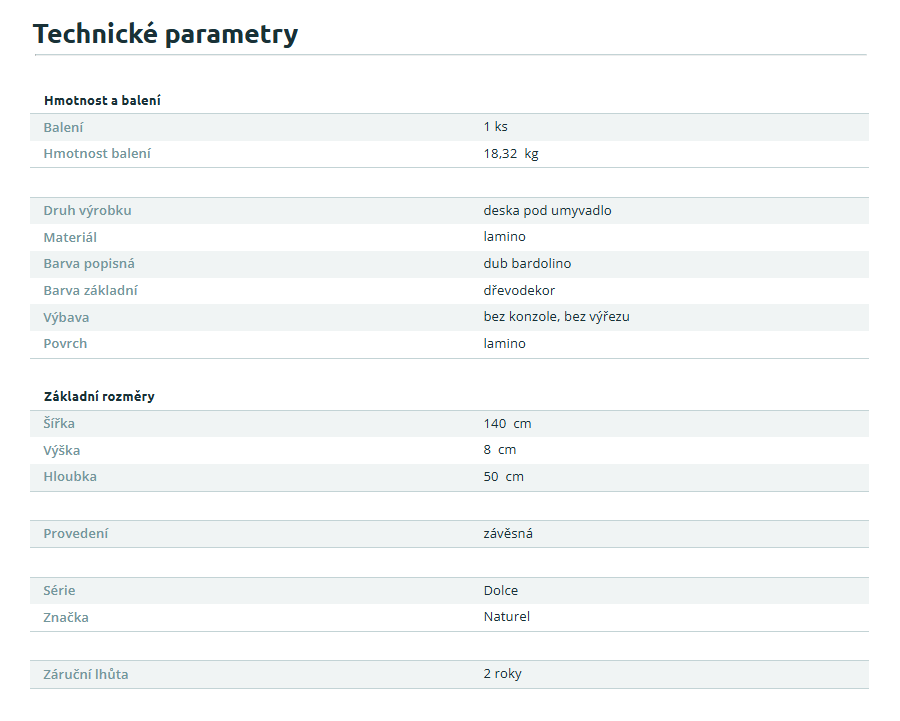The height and width of the screenshot is (721, 900).
Task: Click the bez konzole, bez výřezu value
Action: click(556, 317)
